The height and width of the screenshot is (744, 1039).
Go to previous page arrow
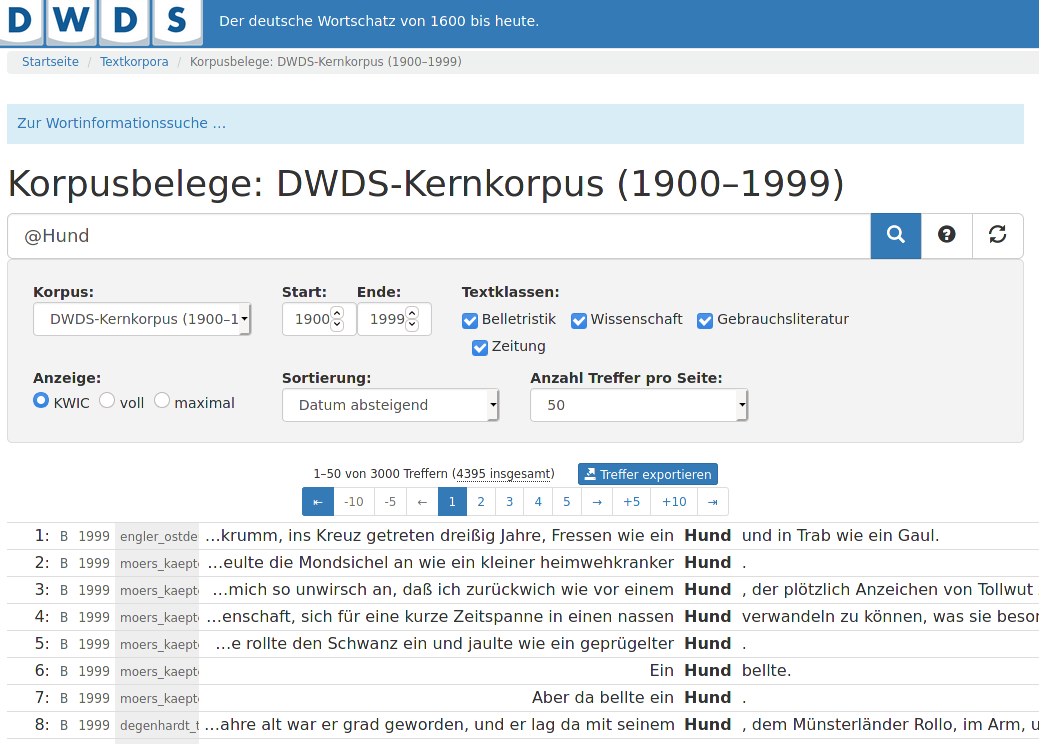coord(423,502)
